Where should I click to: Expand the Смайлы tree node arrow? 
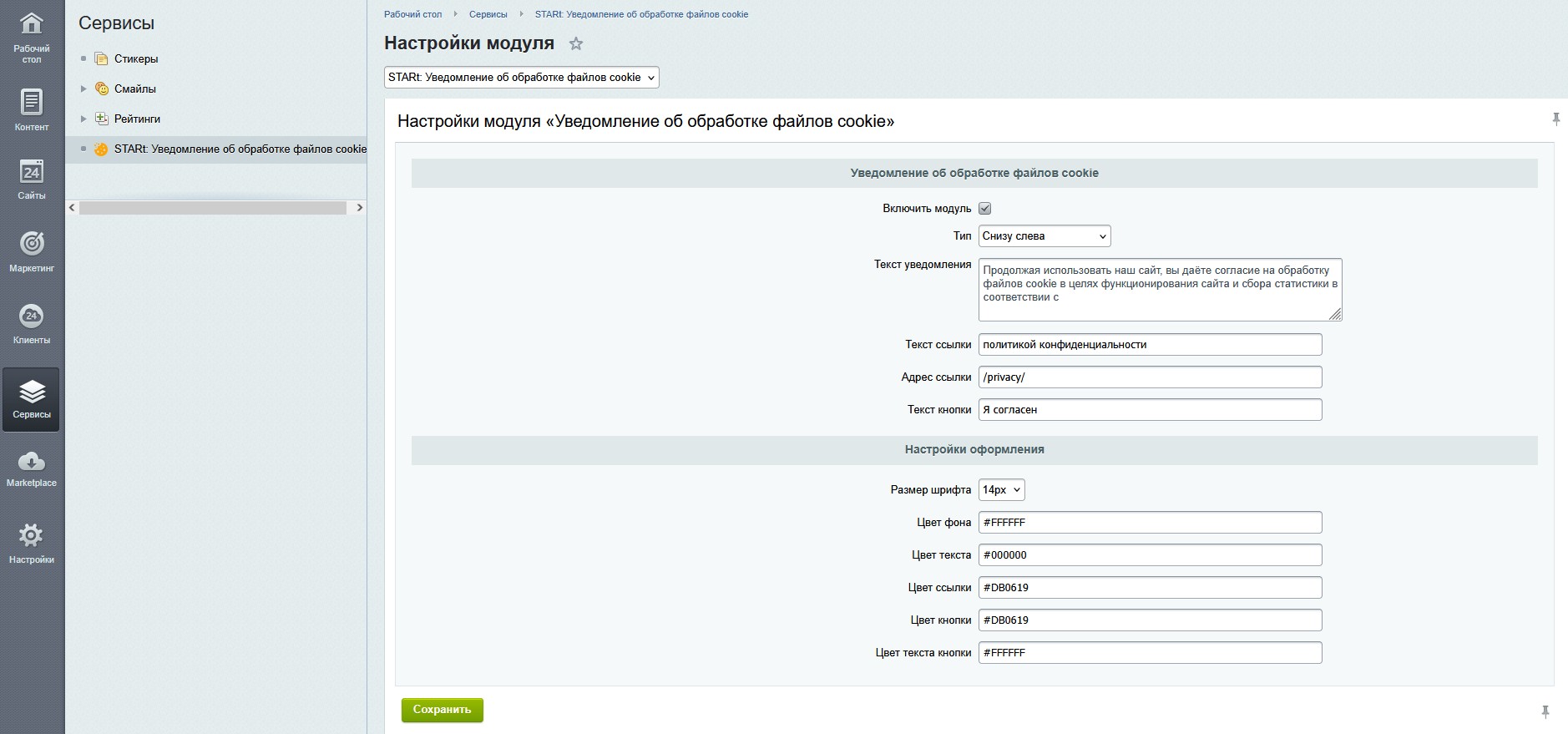pos(83,89)
